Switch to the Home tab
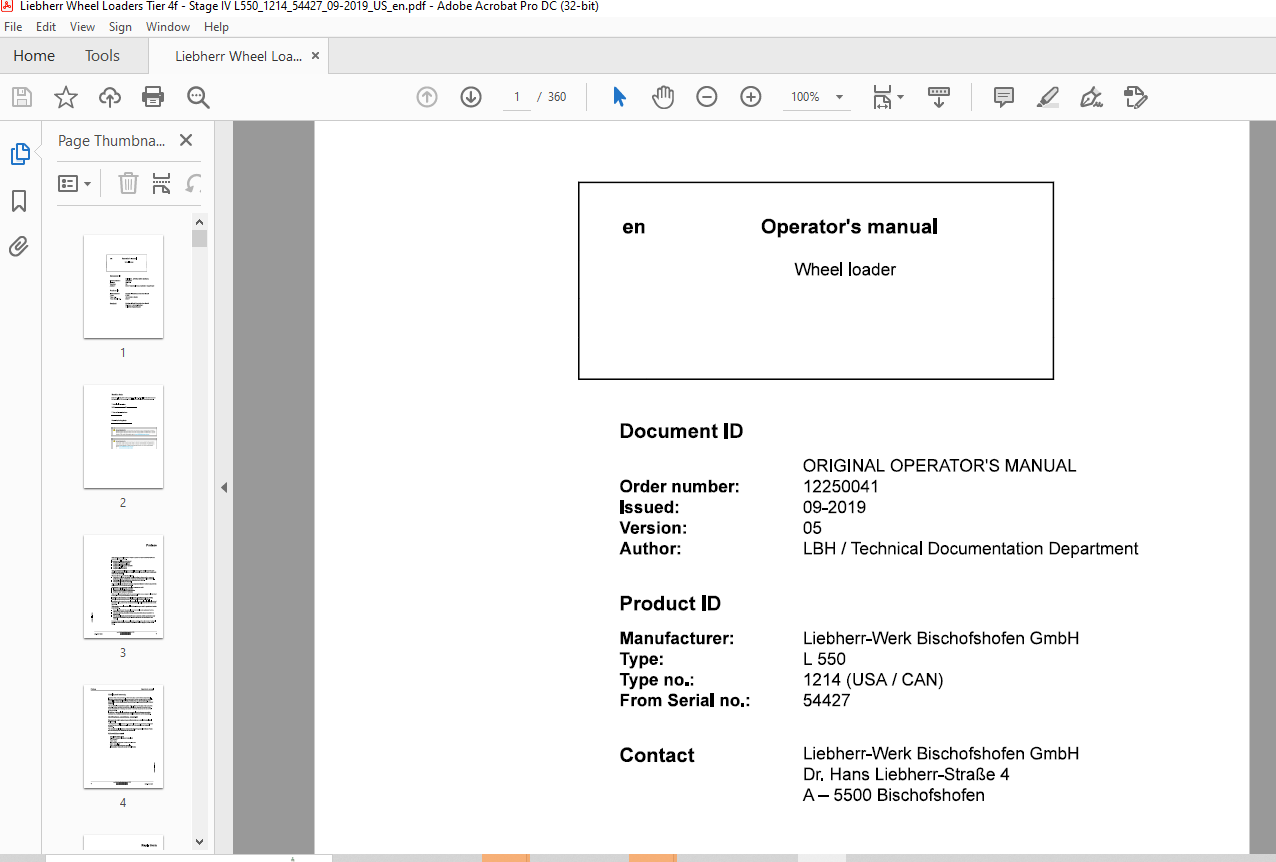The width and height of the screenshot is (1276, 862). [x=34, y=56]
